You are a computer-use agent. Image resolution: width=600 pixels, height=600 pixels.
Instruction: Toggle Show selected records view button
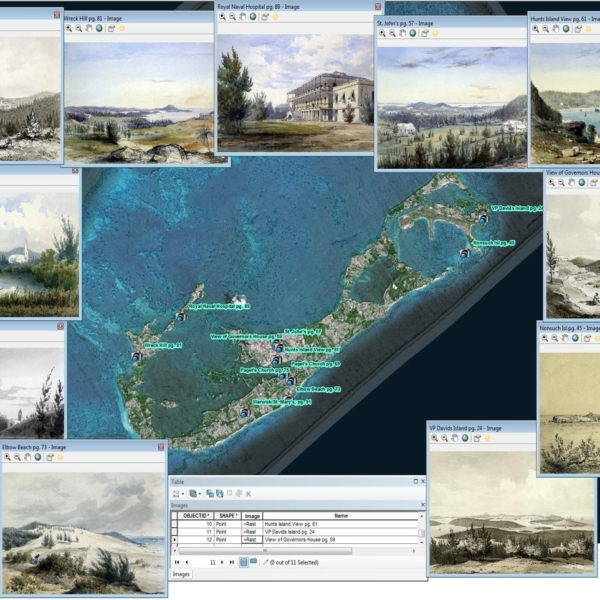pos(254,563)
